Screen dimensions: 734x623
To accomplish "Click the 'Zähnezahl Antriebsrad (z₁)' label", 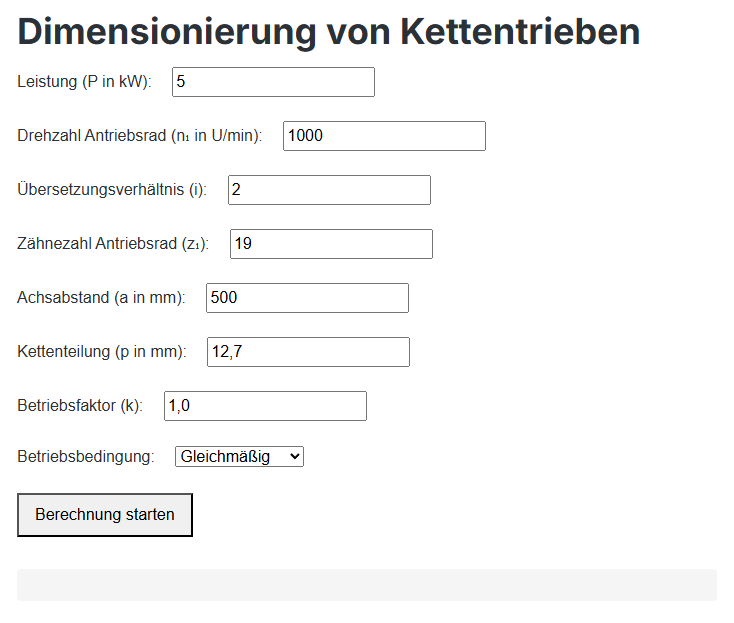I will [x=113, y=244].
